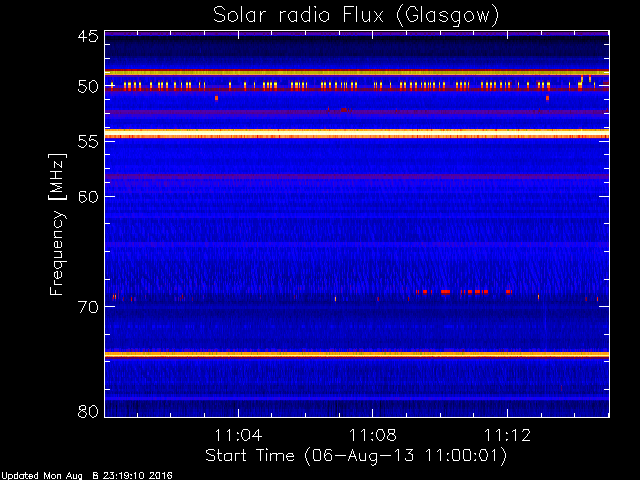This screenshot has width=640, height=480.
Task: Click the yellow interference band below 70 MHz
Action: point(357,355)
